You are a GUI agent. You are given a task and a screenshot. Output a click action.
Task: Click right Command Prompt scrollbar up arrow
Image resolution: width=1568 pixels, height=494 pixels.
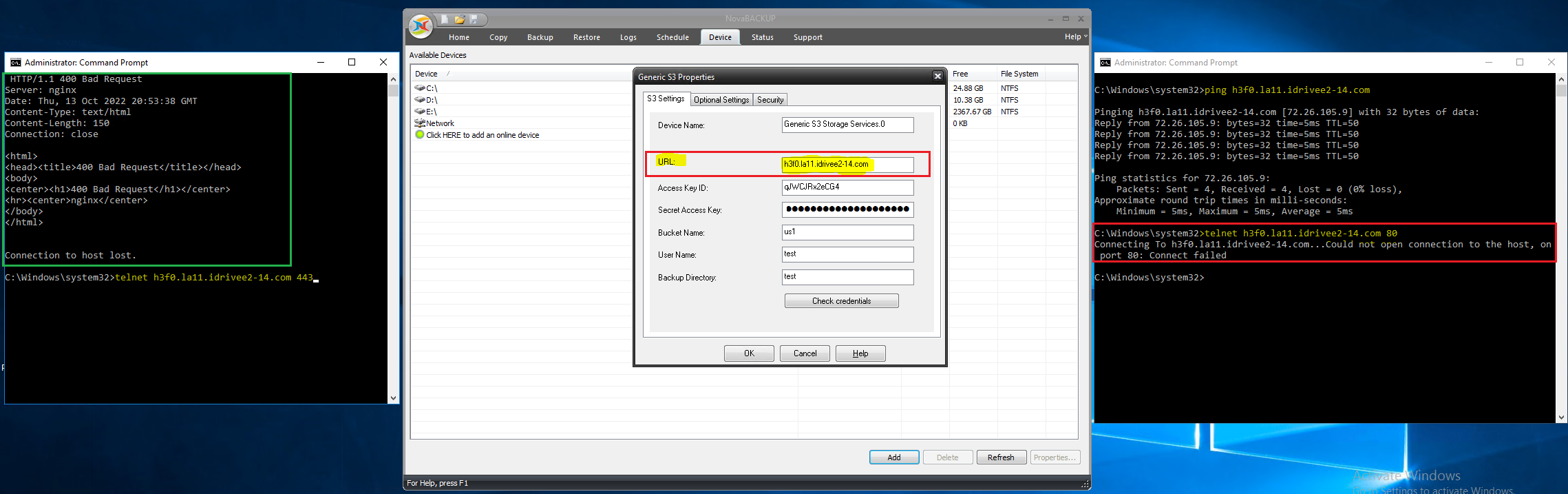click(x=1561, y=79)
